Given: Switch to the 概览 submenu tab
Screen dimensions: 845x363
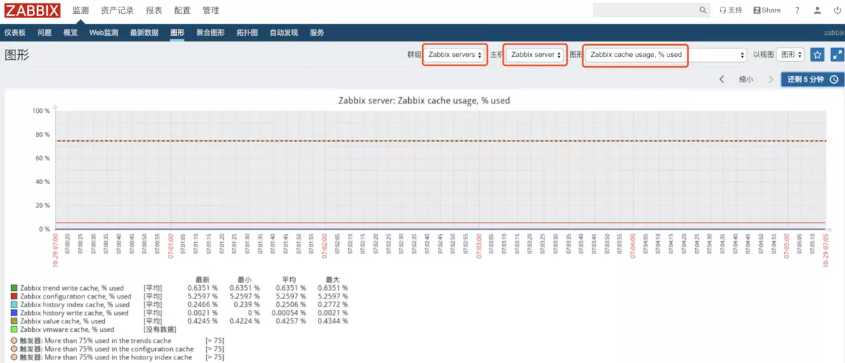Looking at the screenshot, I should (x=71, y=32).
